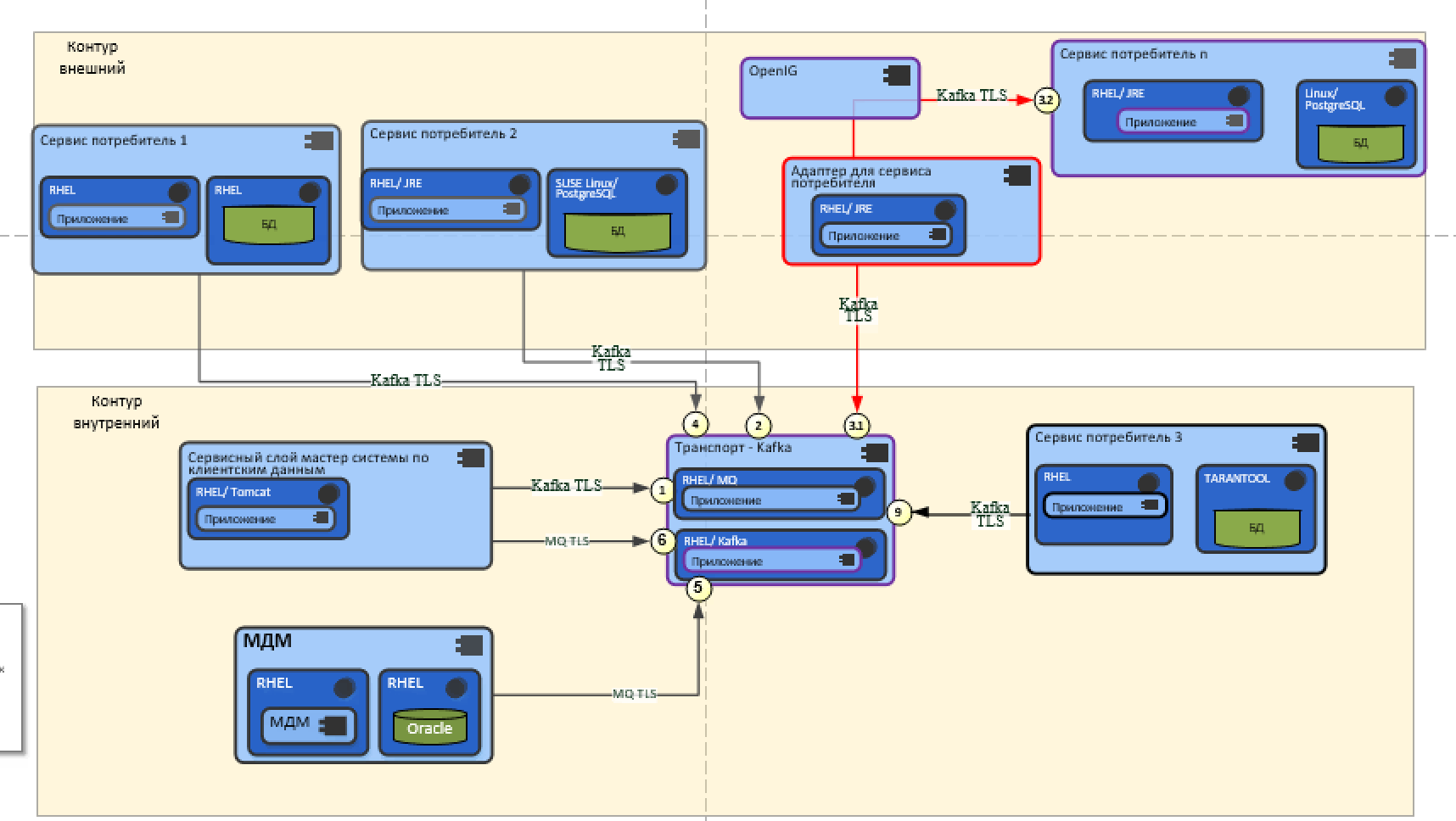Click port circle labeled 3.1

[857, 425]
